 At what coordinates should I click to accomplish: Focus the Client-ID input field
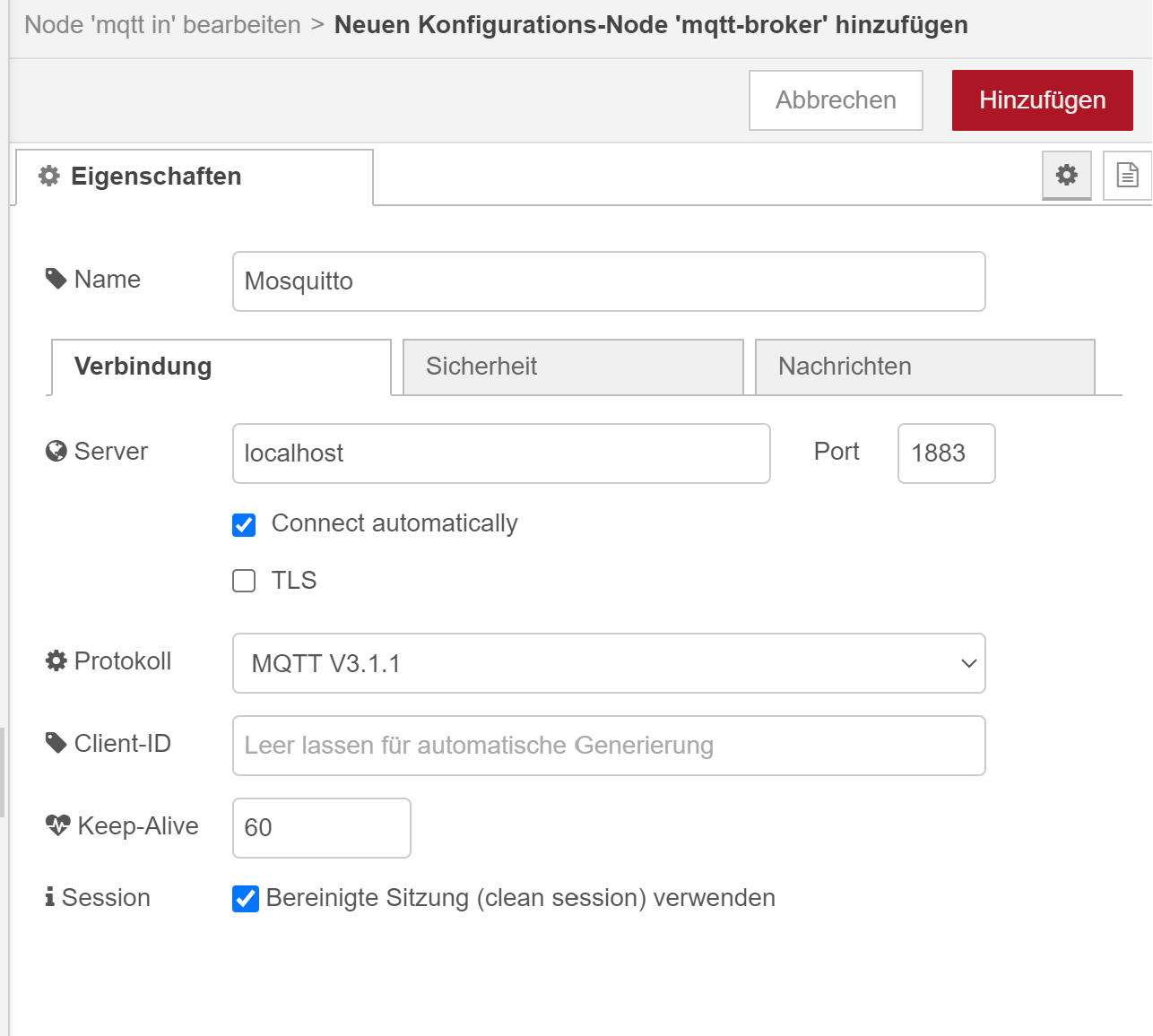point(609,746)
